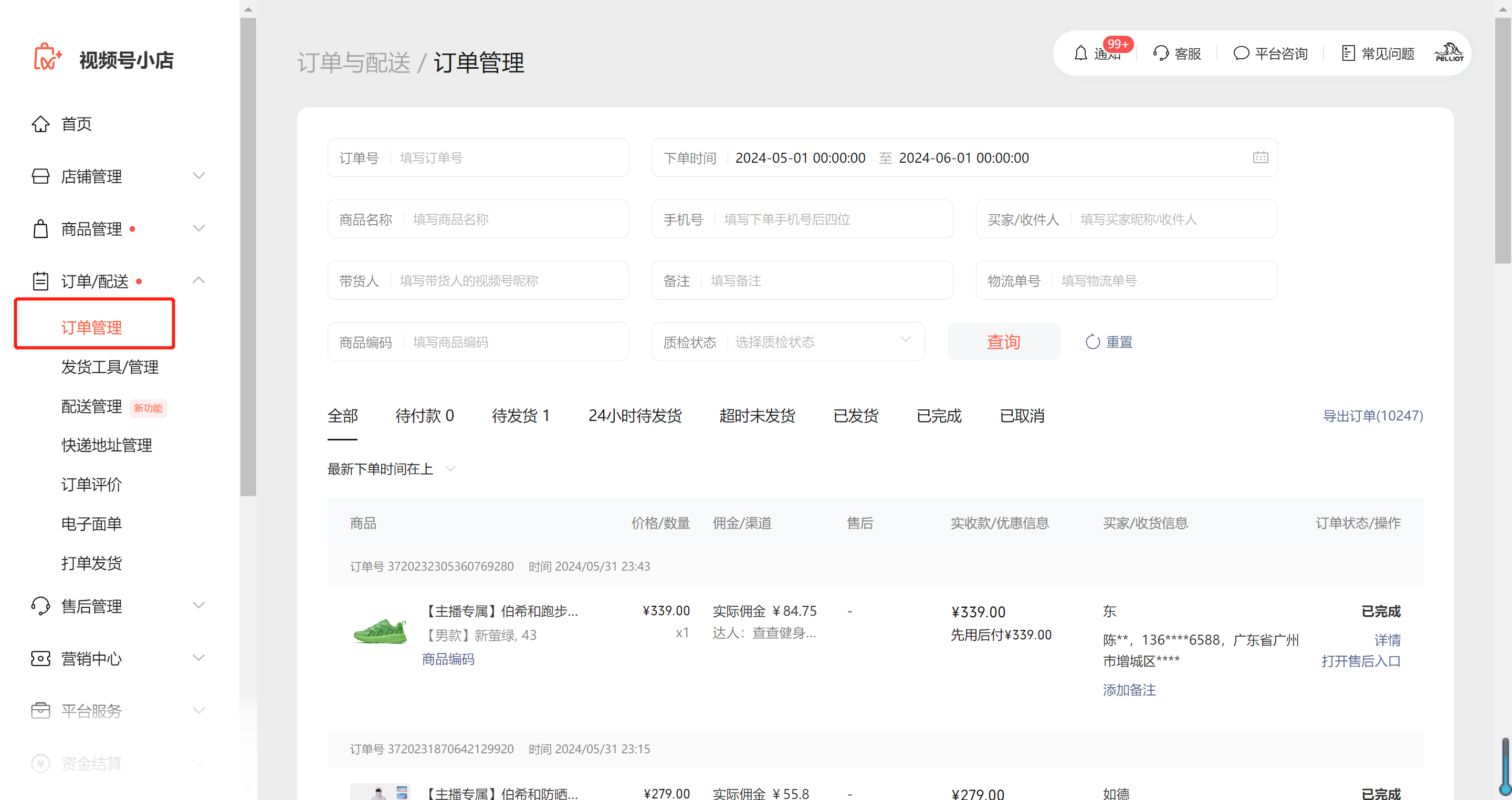Open 发货工具/管理 in sidebar

(x=110, y=367)
